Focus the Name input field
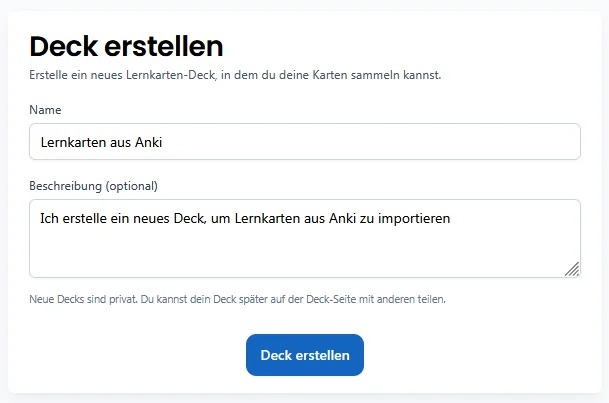 tap(305, 142)
